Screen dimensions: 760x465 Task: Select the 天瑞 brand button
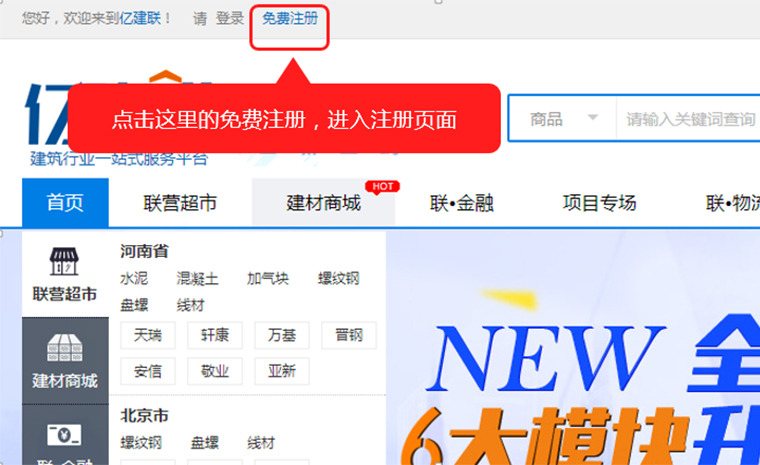point(147,335)
